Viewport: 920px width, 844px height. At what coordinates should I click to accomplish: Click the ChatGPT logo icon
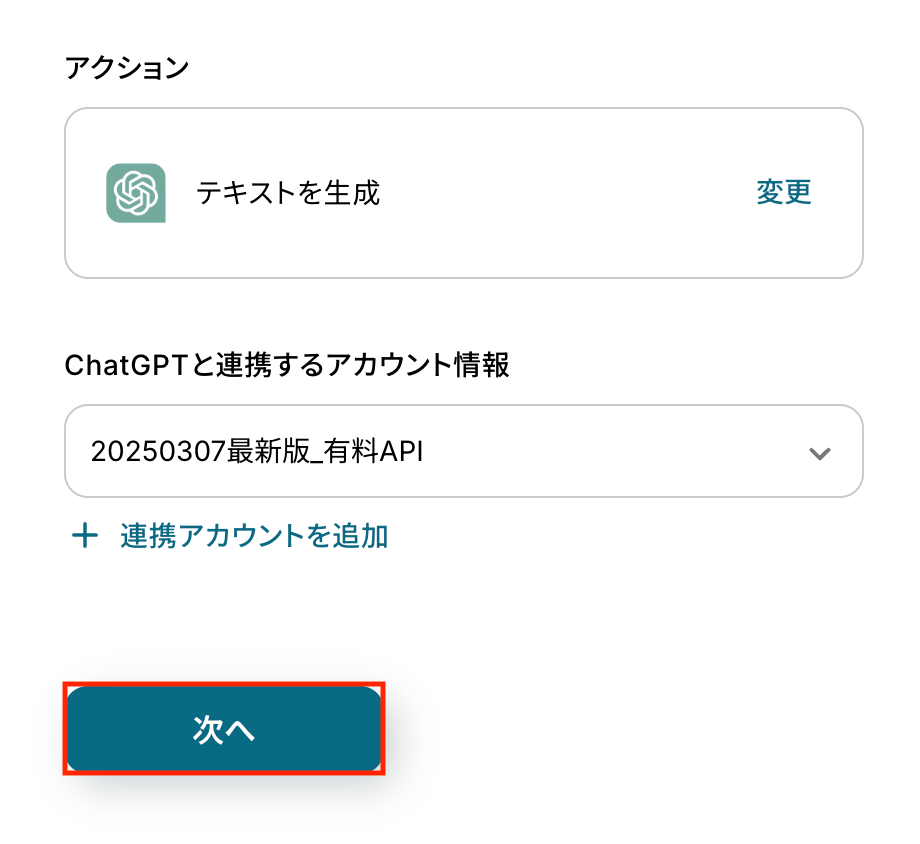(x=135, y=192)
